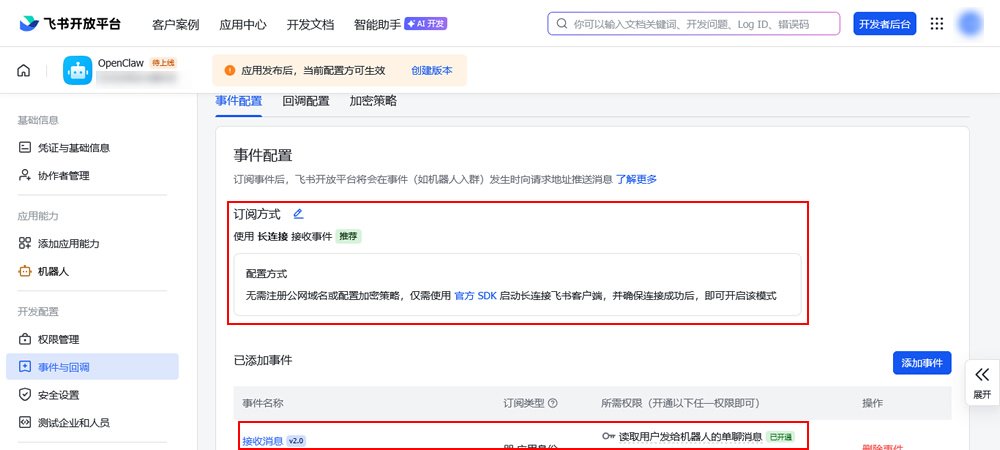Select 添加应用能力 in sidebar
The width and height of the screenshot is (1000, 450).
click(x=68, y=243)
